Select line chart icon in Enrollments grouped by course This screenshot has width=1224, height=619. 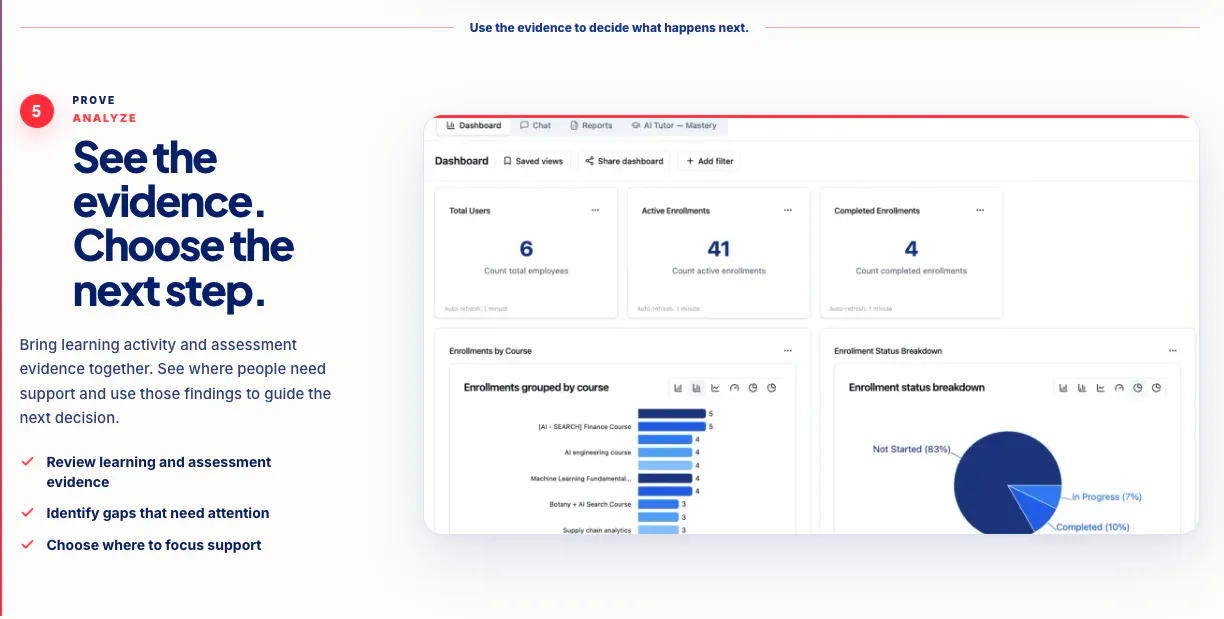(x=715, y=388)
